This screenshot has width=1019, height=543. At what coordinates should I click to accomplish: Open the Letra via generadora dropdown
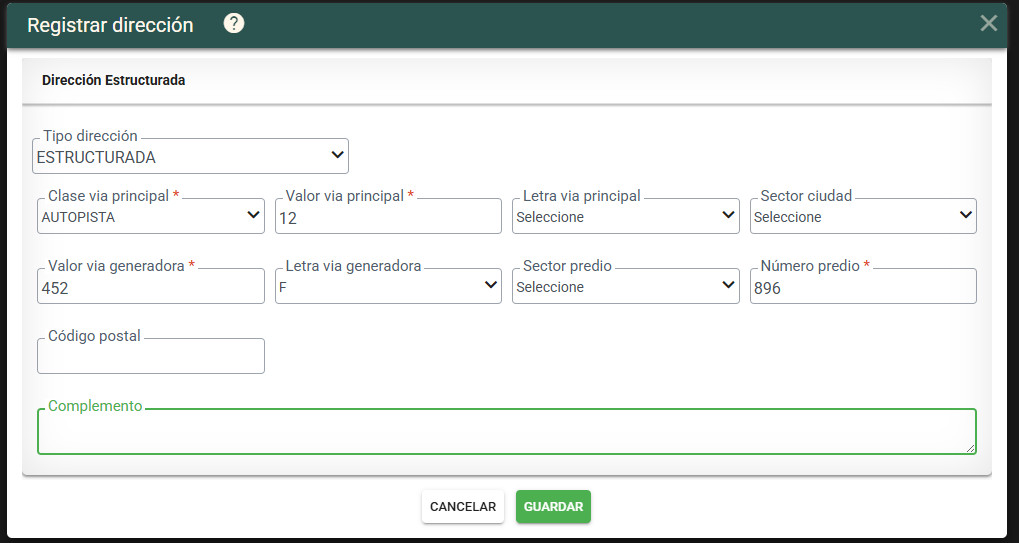click(389, 286)
